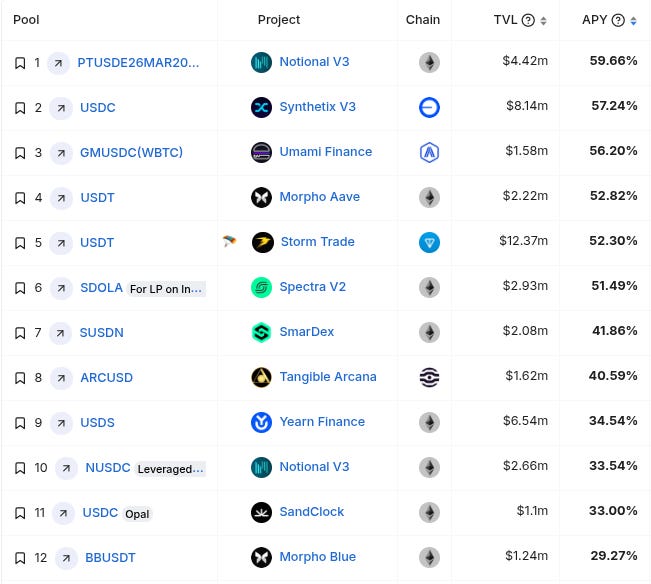Show APY help tooltip icon

coord(618,20)
